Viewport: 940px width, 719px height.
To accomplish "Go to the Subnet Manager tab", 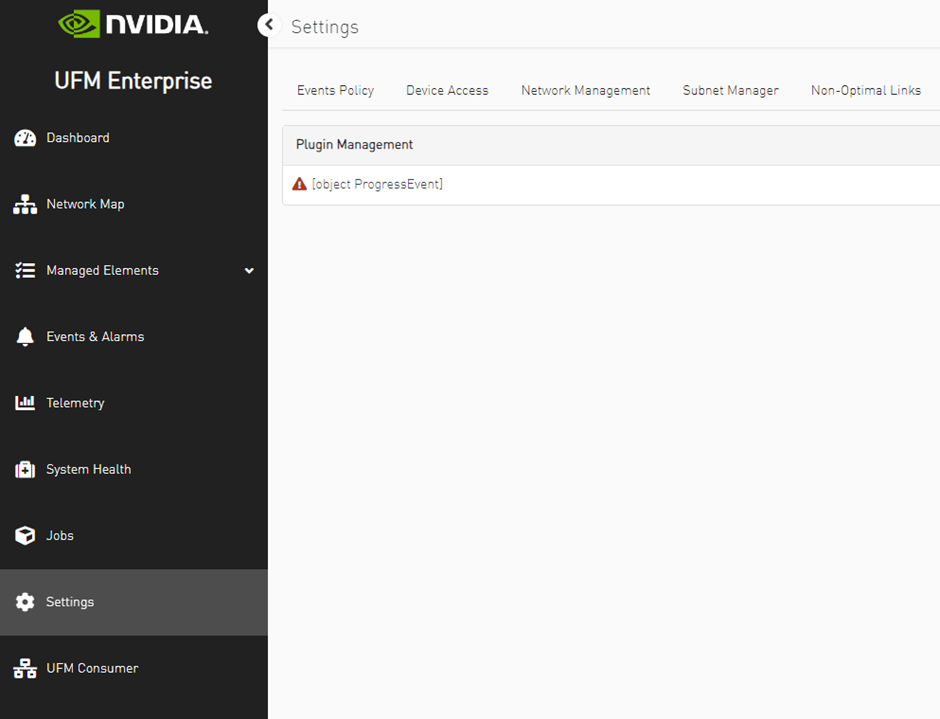I will pos(730,90).
